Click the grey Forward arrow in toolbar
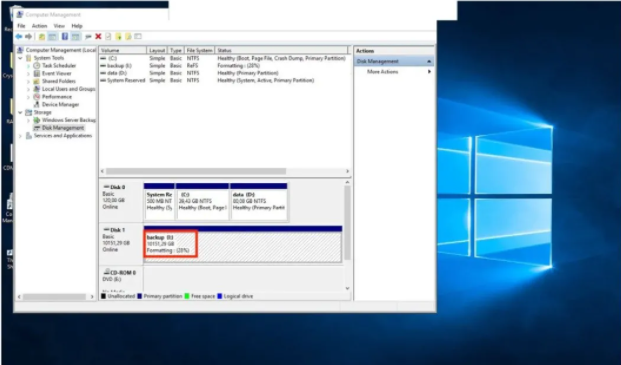 pos(29,36)
